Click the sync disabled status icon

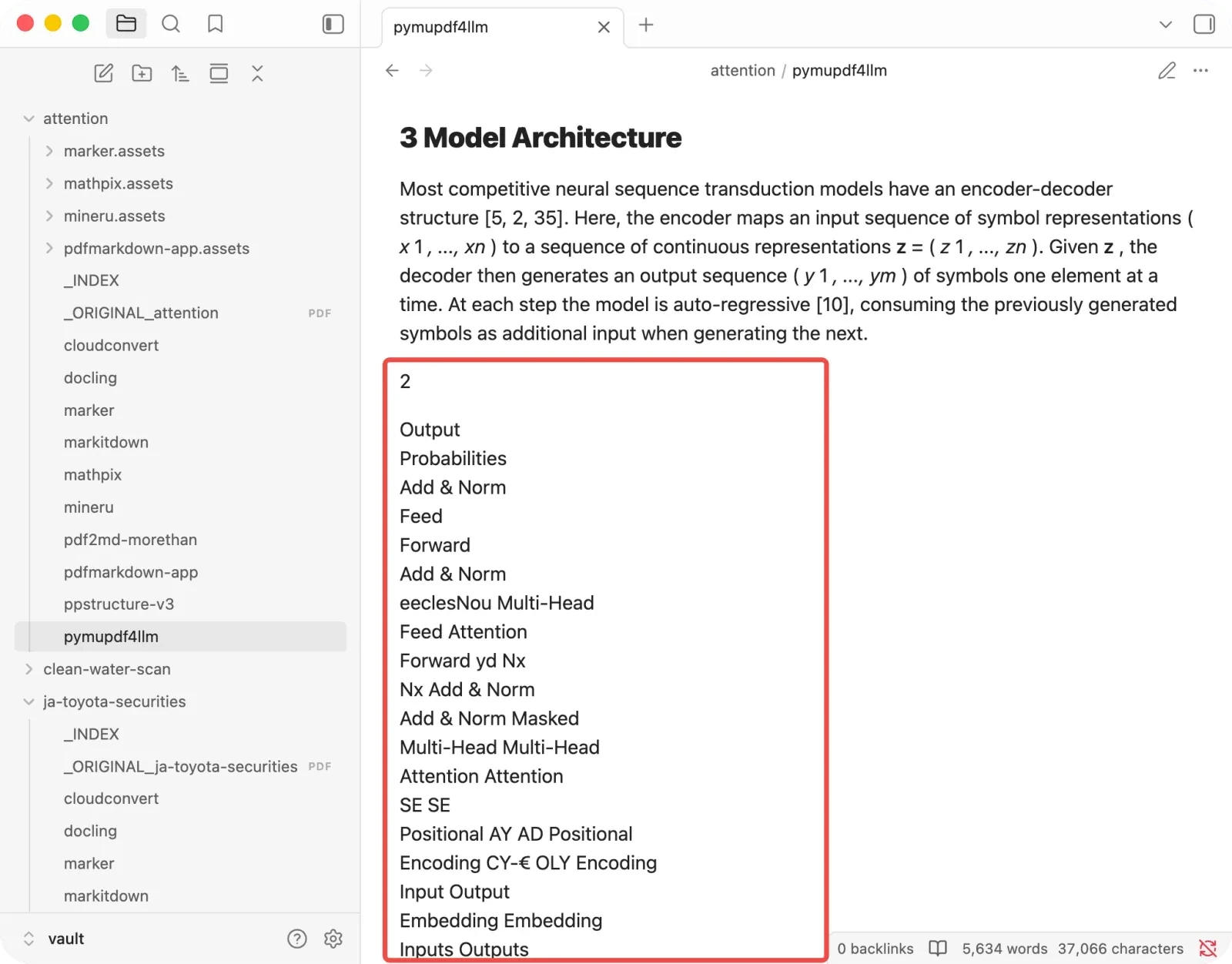pos(1208,949)
